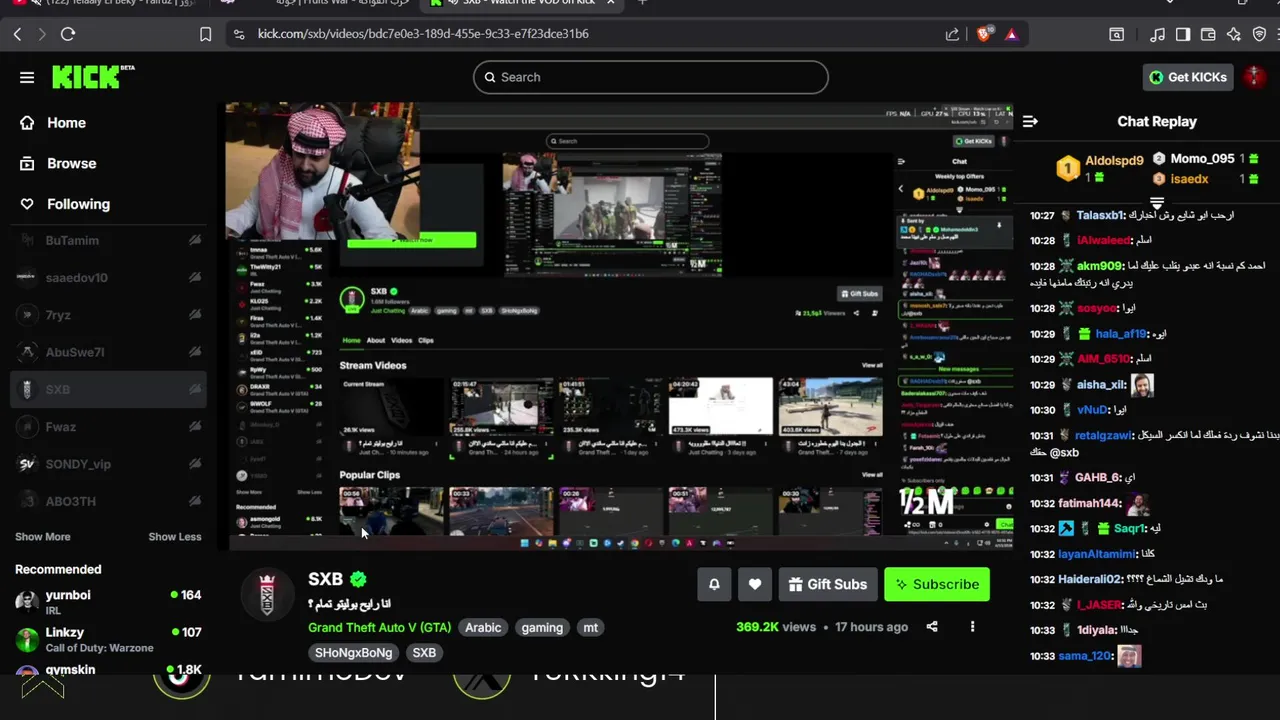Screen dimensions: 1280x720
Task: Click Show Less in following list
Action: pyautogui.click(x=175, y=537)
